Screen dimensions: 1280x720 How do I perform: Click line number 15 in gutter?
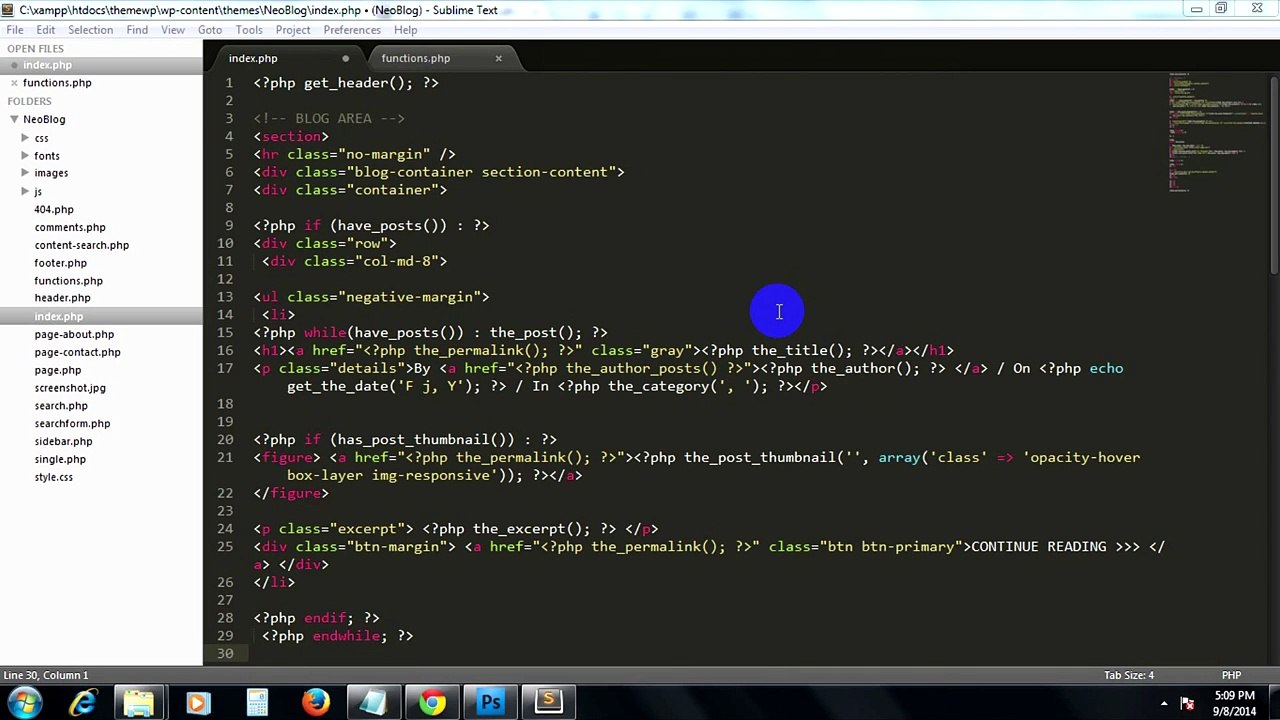tap(226, 333)
